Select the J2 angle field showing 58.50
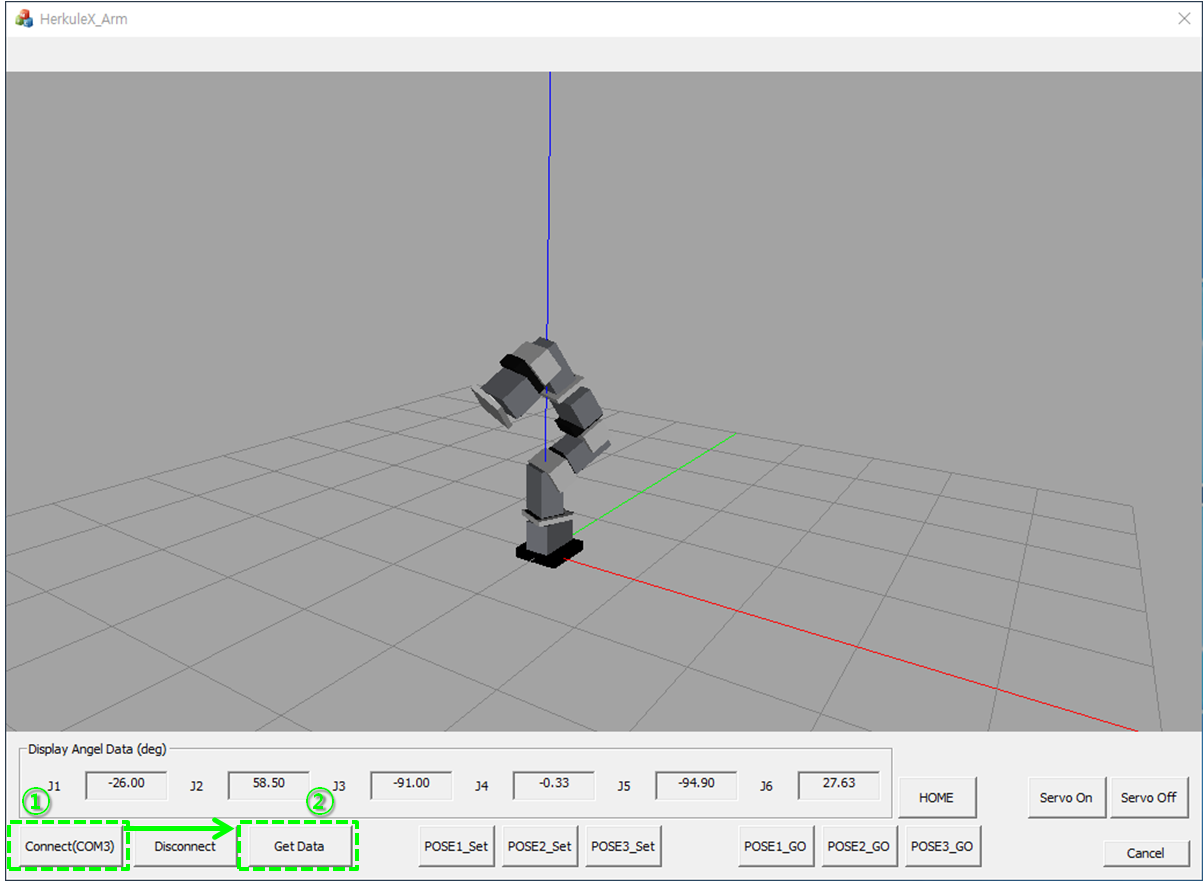The image size is (1204, 882). [269, 784]
